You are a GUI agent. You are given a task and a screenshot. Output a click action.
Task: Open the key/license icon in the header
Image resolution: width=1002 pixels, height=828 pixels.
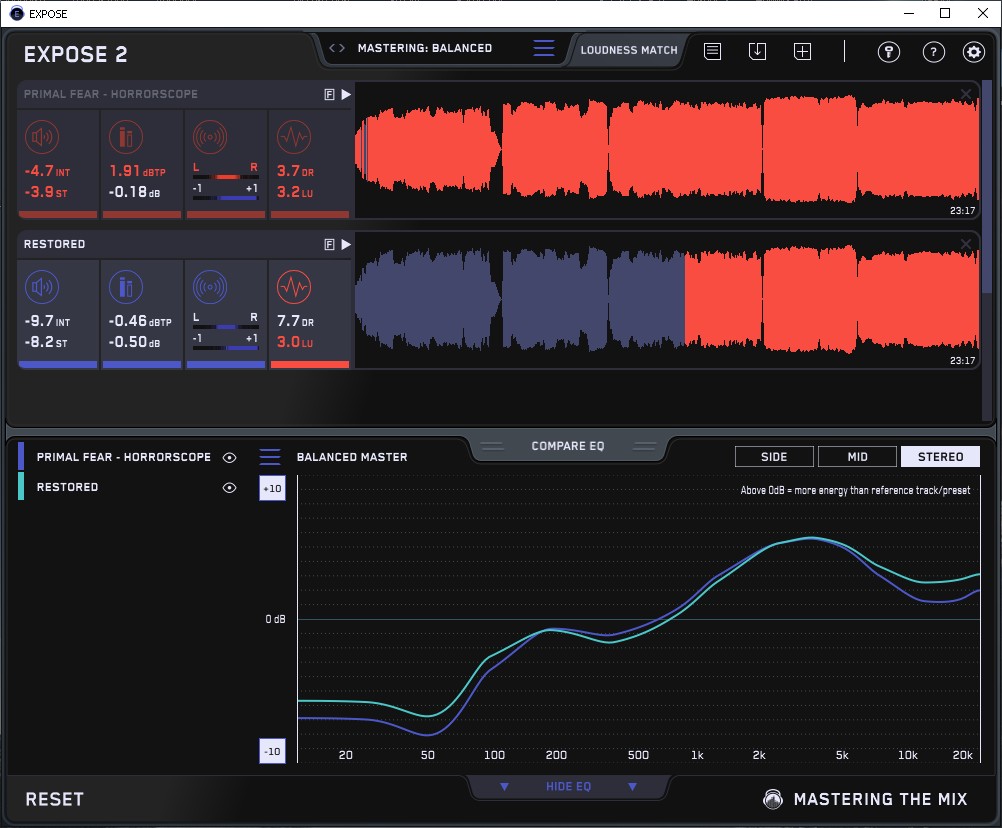pyautogui.click(x=889, y=52)
